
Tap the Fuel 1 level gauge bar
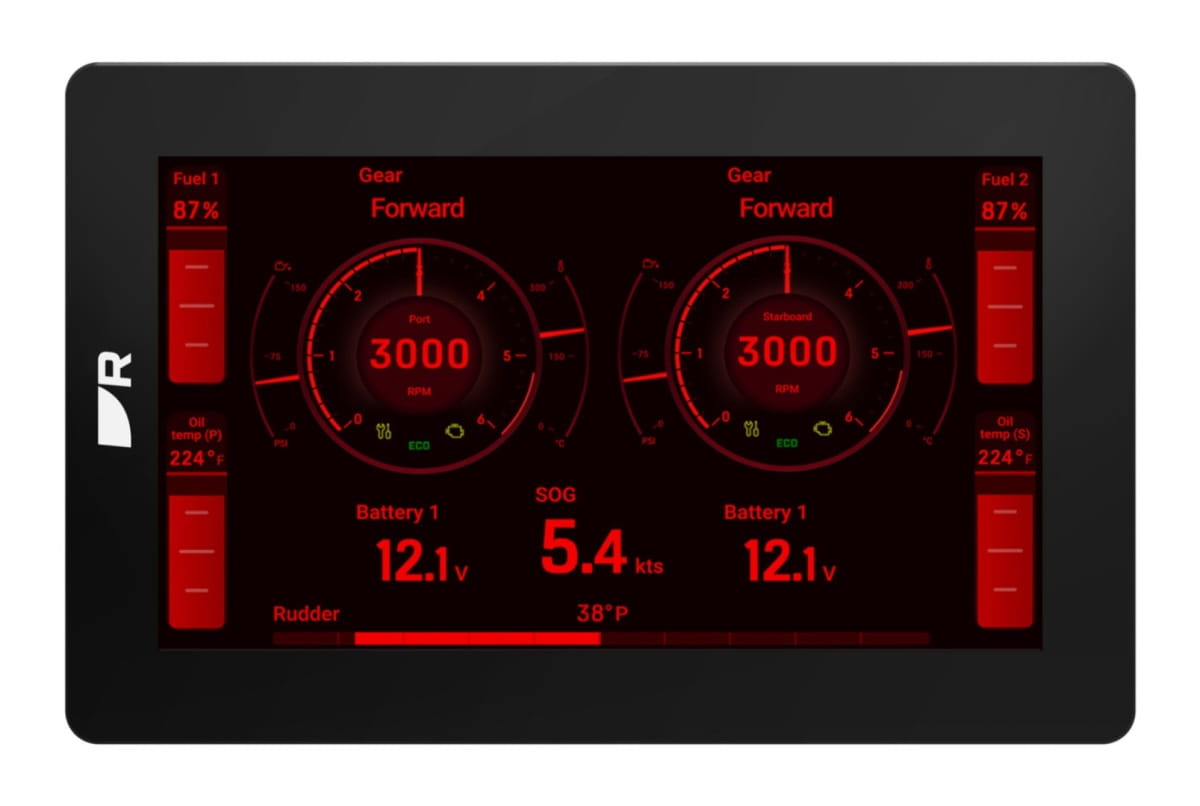(196, 305)
